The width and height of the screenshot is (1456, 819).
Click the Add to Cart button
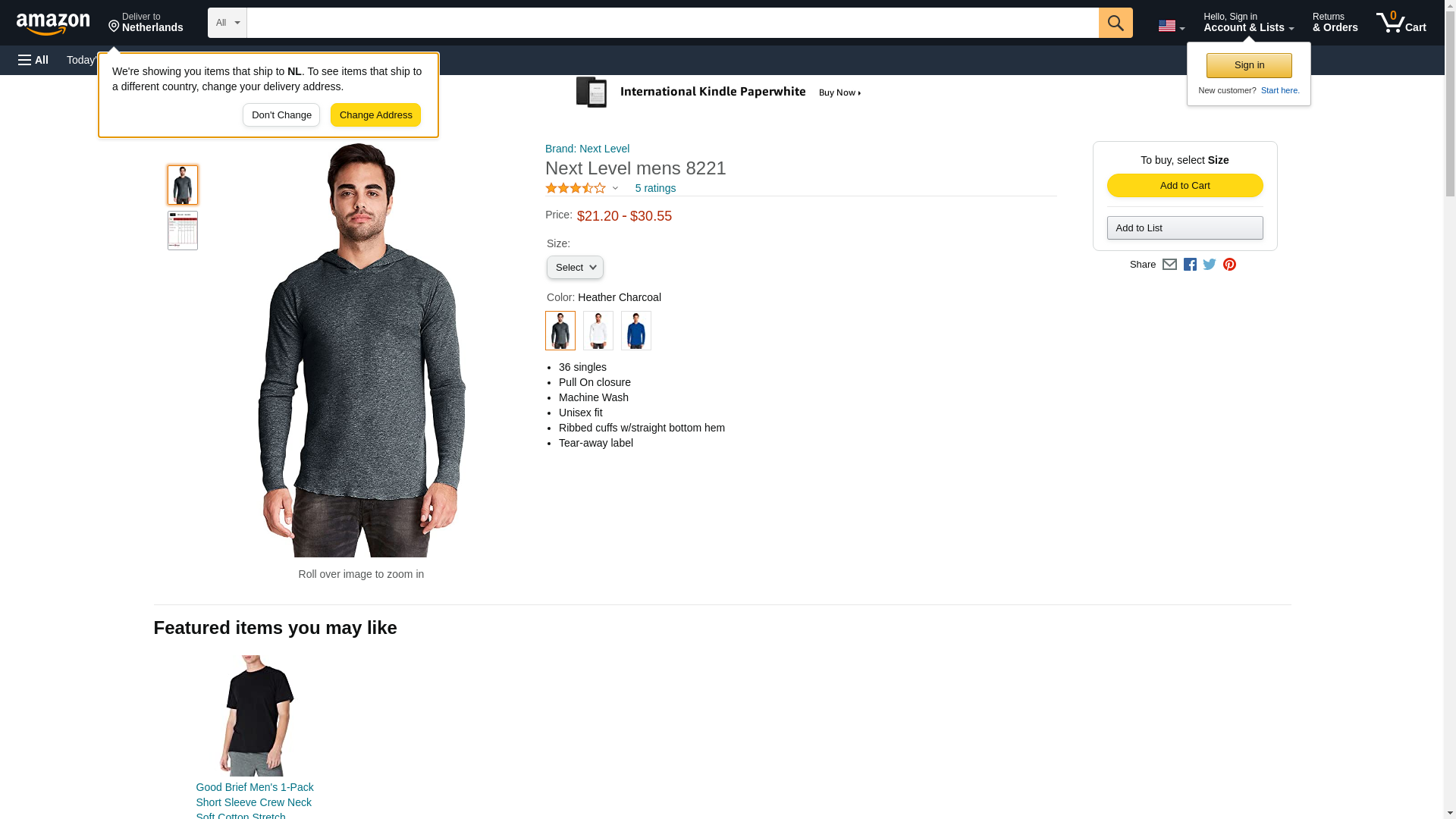pyautogui.click(x=1185, y=186)
